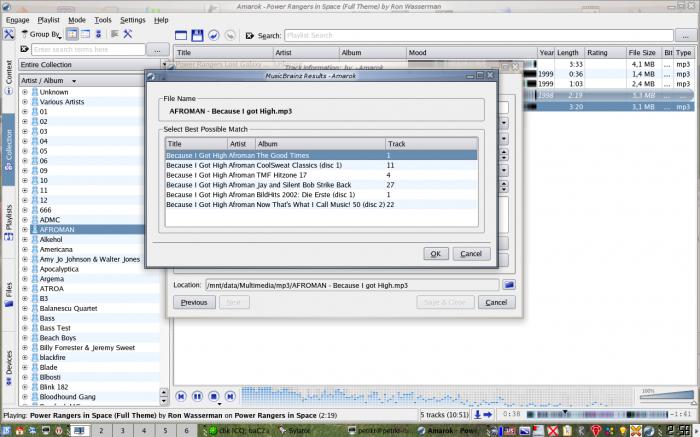Stop playback with the stop button
Screen dimensions: 700x437
[x=214, y=396]
